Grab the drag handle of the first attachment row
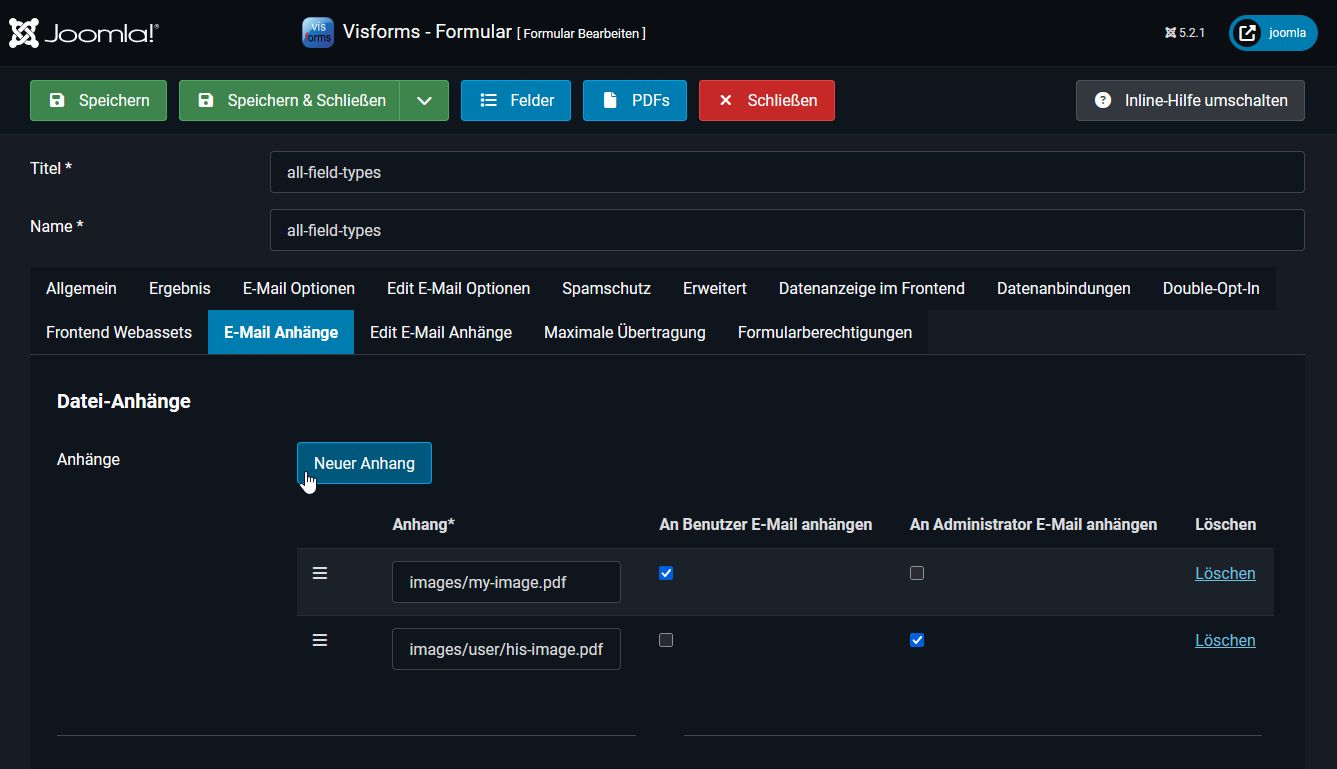 click(320, 572)
